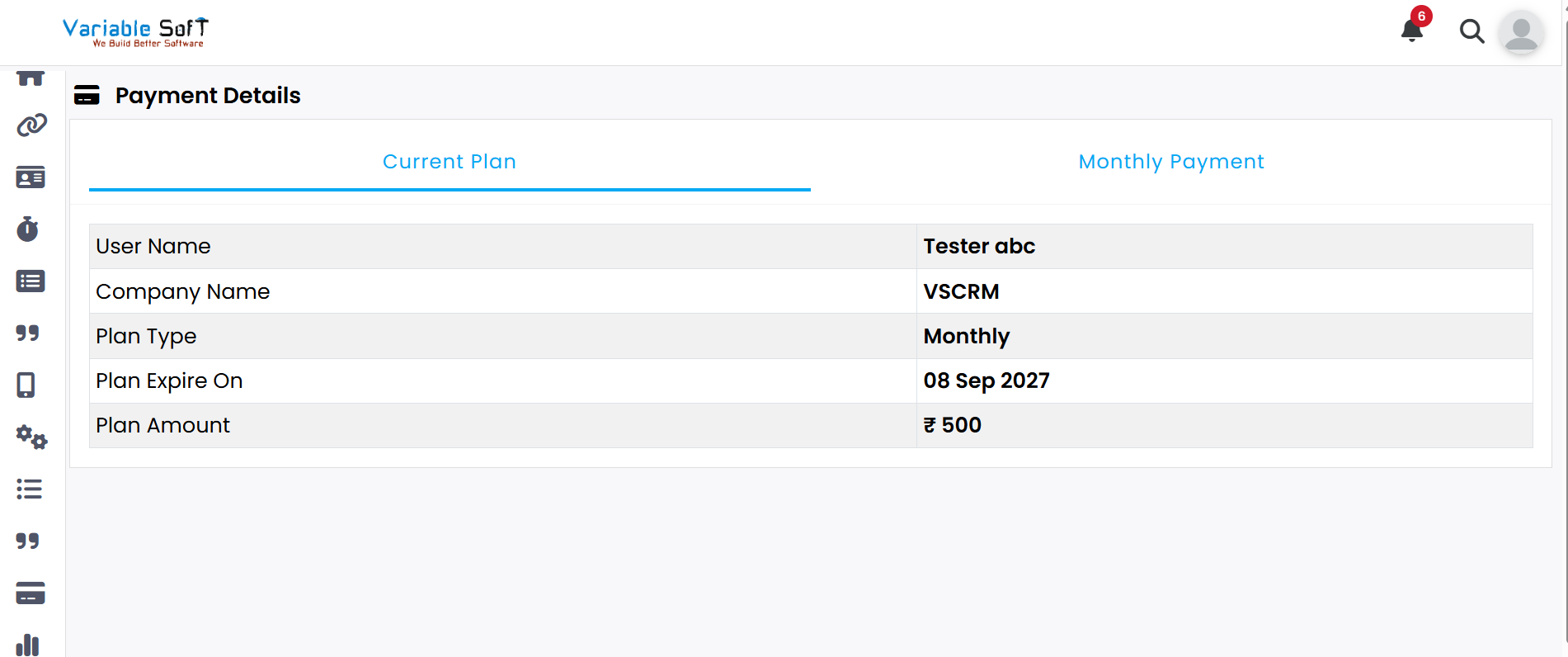The height and width of the screenshot is (657, 1568).
Task: Click the ID card sidebar icon
Action: click(x=31, y=177)
